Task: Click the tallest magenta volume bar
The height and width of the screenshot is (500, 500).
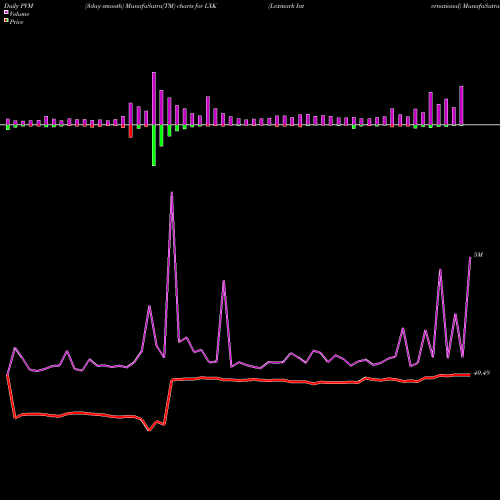Action: [154, 99]
